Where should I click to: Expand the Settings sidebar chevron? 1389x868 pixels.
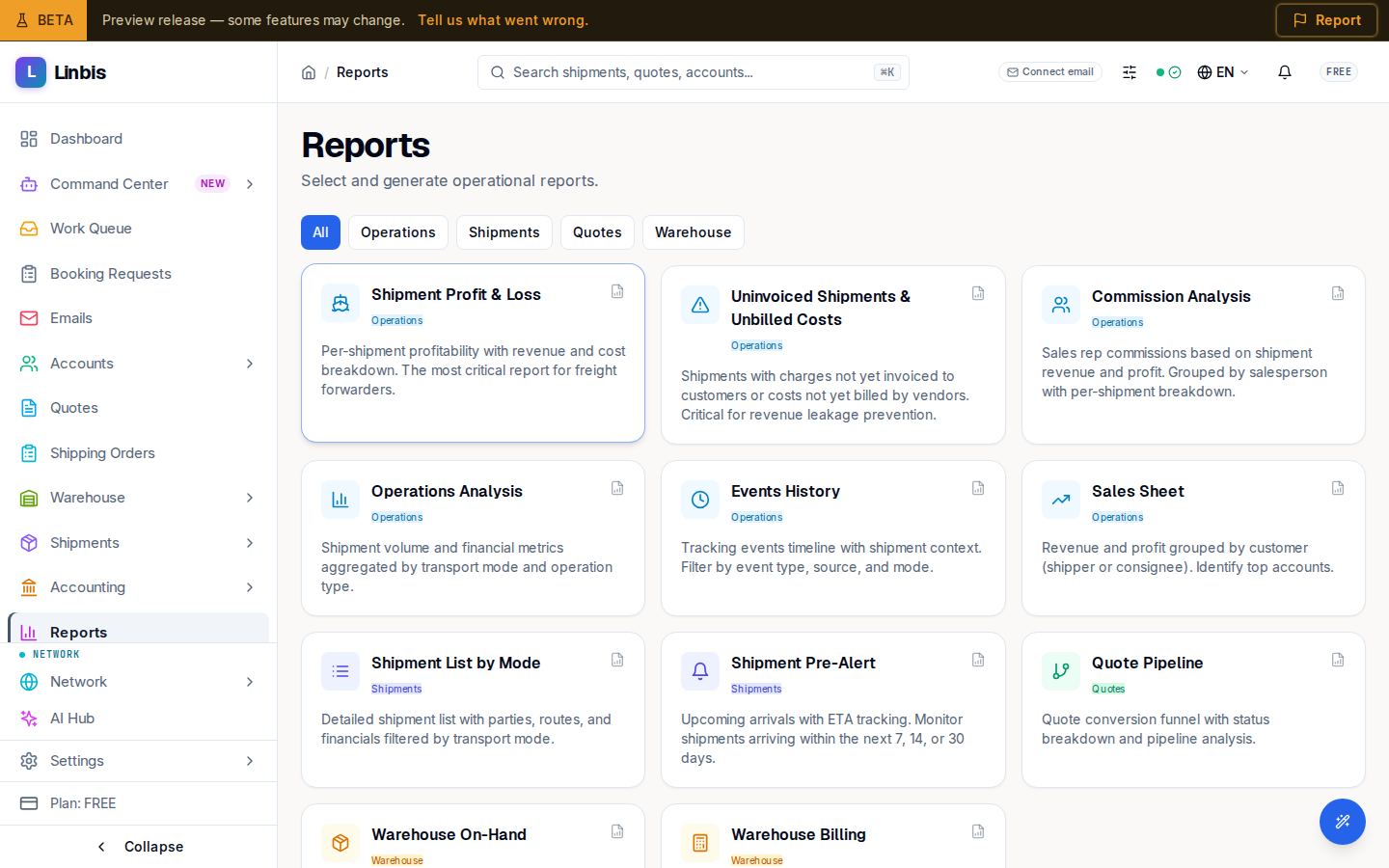click(250, 761)
